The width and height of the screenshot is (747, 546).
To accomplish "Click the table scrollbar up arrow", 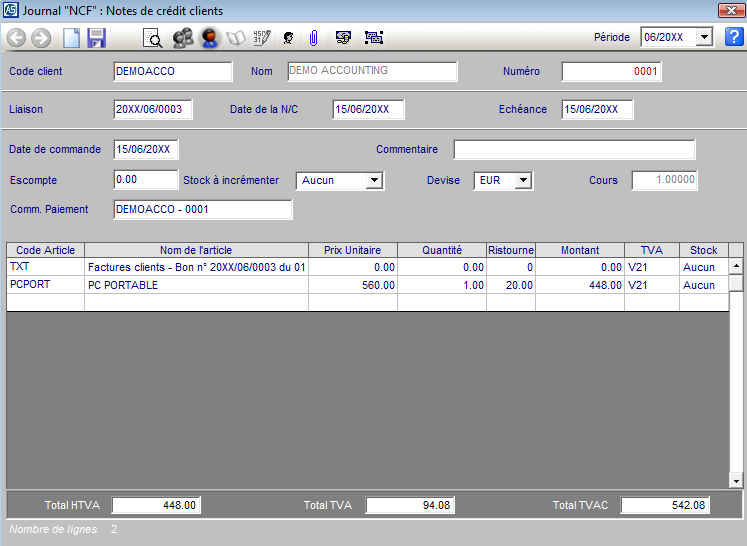I will [736, 266].
